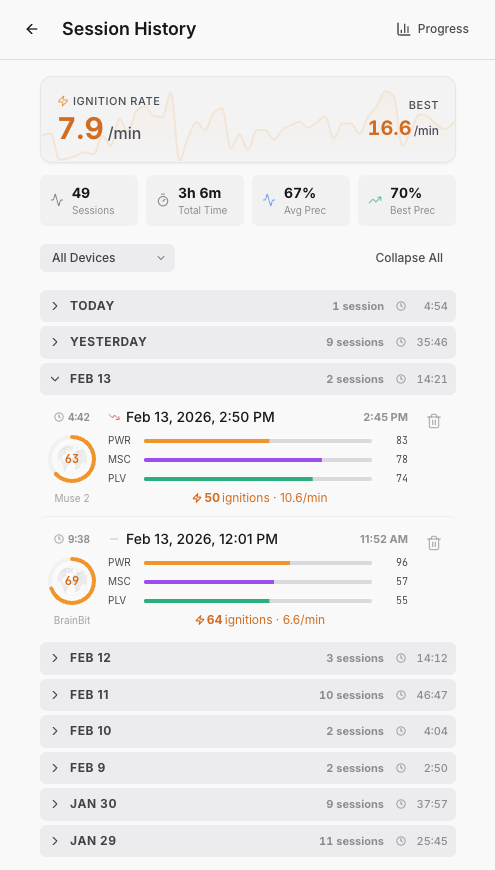The width and height of the screenshot is (495, 870).
Task: Expand the YESTERDAY group
Action: pos(248,342)
